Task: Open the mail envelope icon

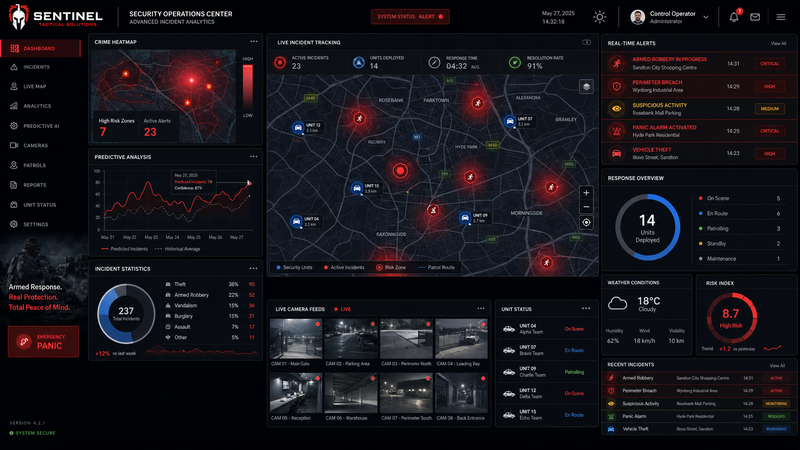Action: tap(755, 17)
